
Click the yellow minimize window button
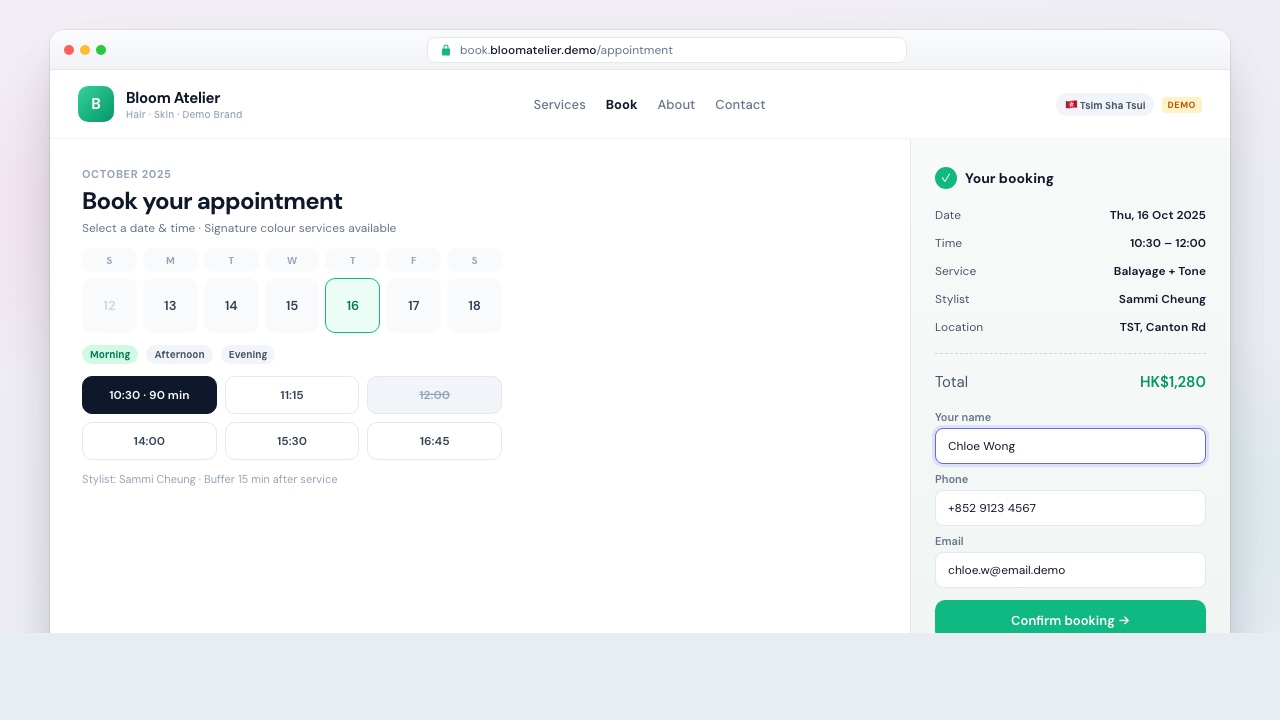pyautogui.click(x=85, y=50)
